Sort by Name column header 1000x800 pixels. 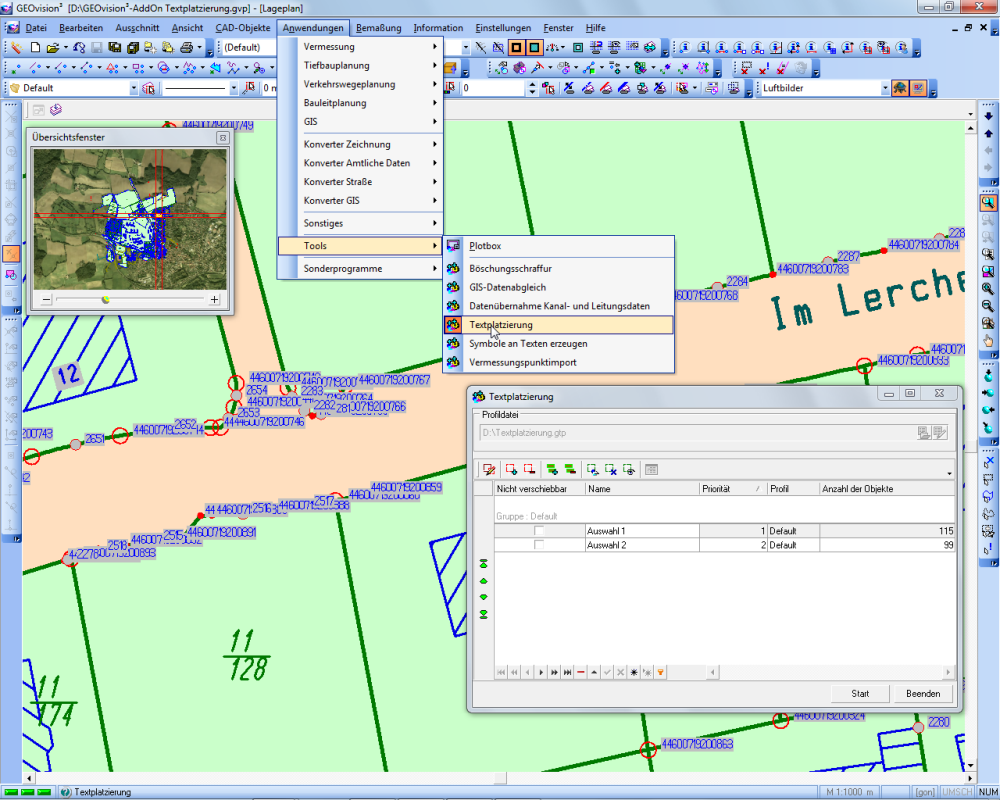click(642, 489)
